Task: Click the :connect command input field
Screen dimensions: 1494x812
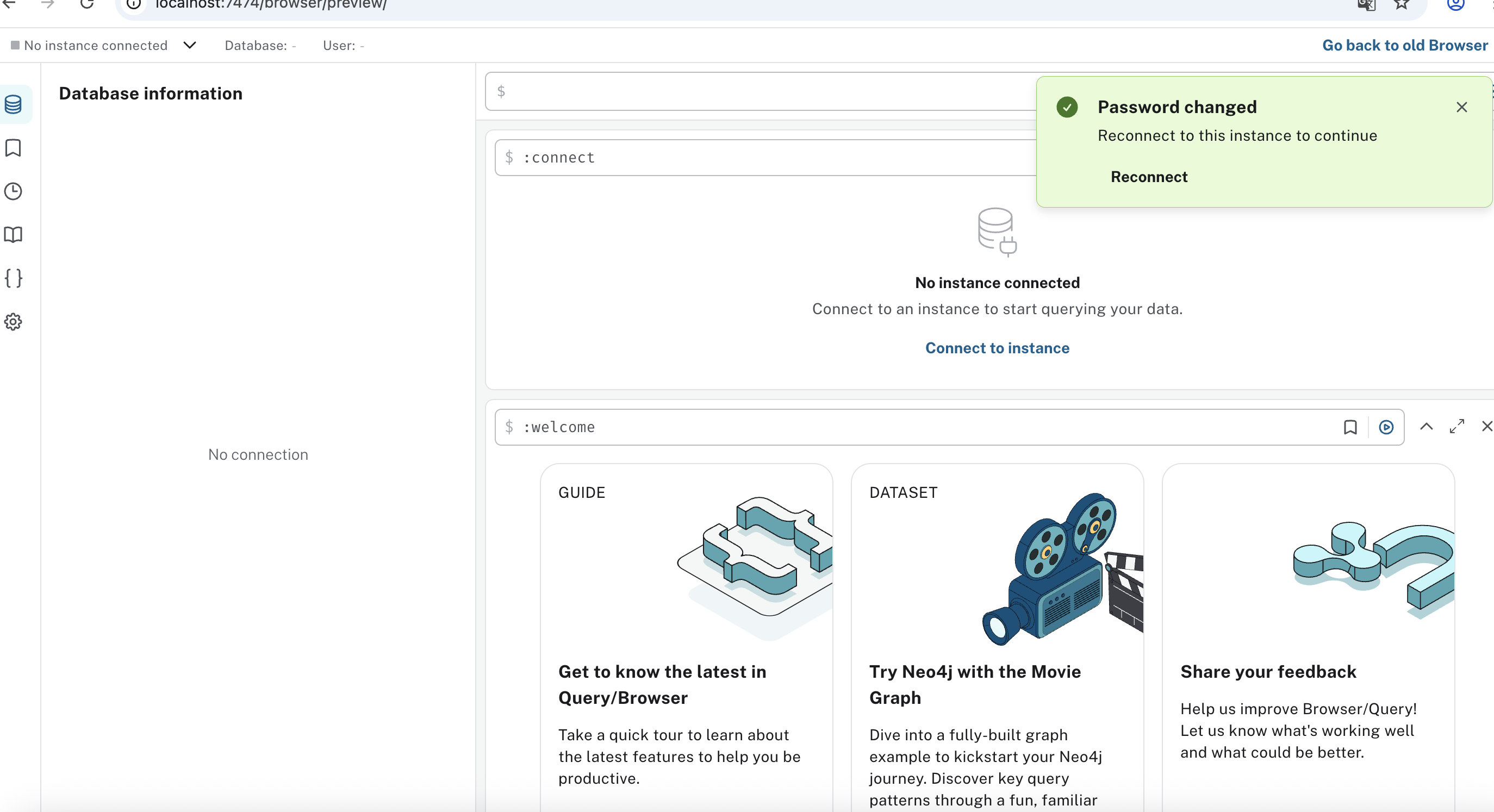Action: (765, 158)
